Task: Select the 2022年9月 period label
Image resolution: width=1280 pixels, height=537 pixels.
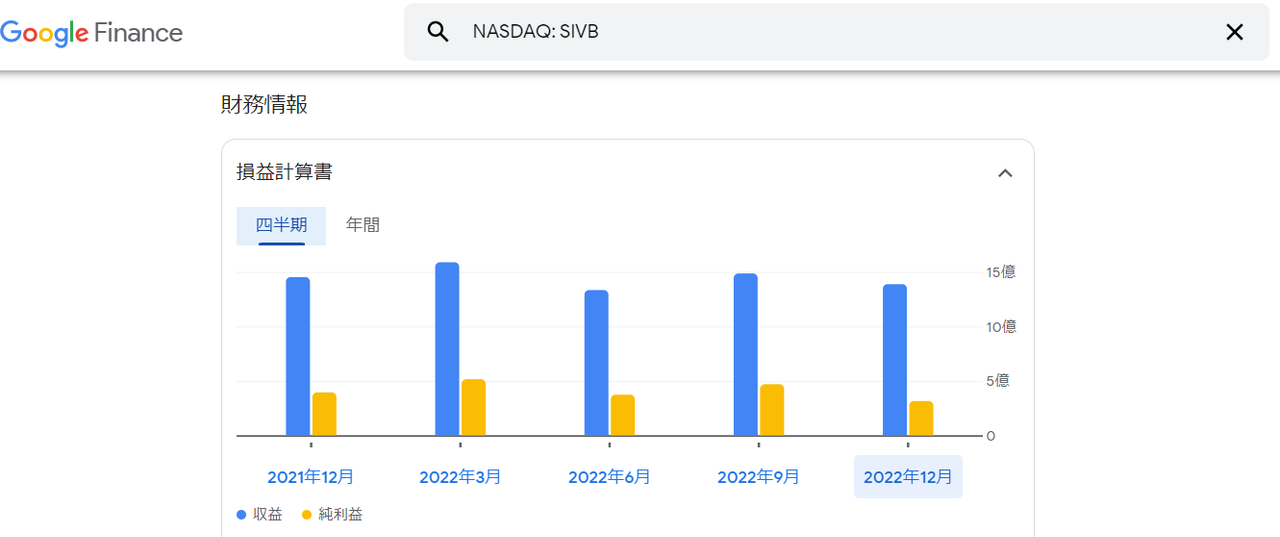Action: click(758, 477)
